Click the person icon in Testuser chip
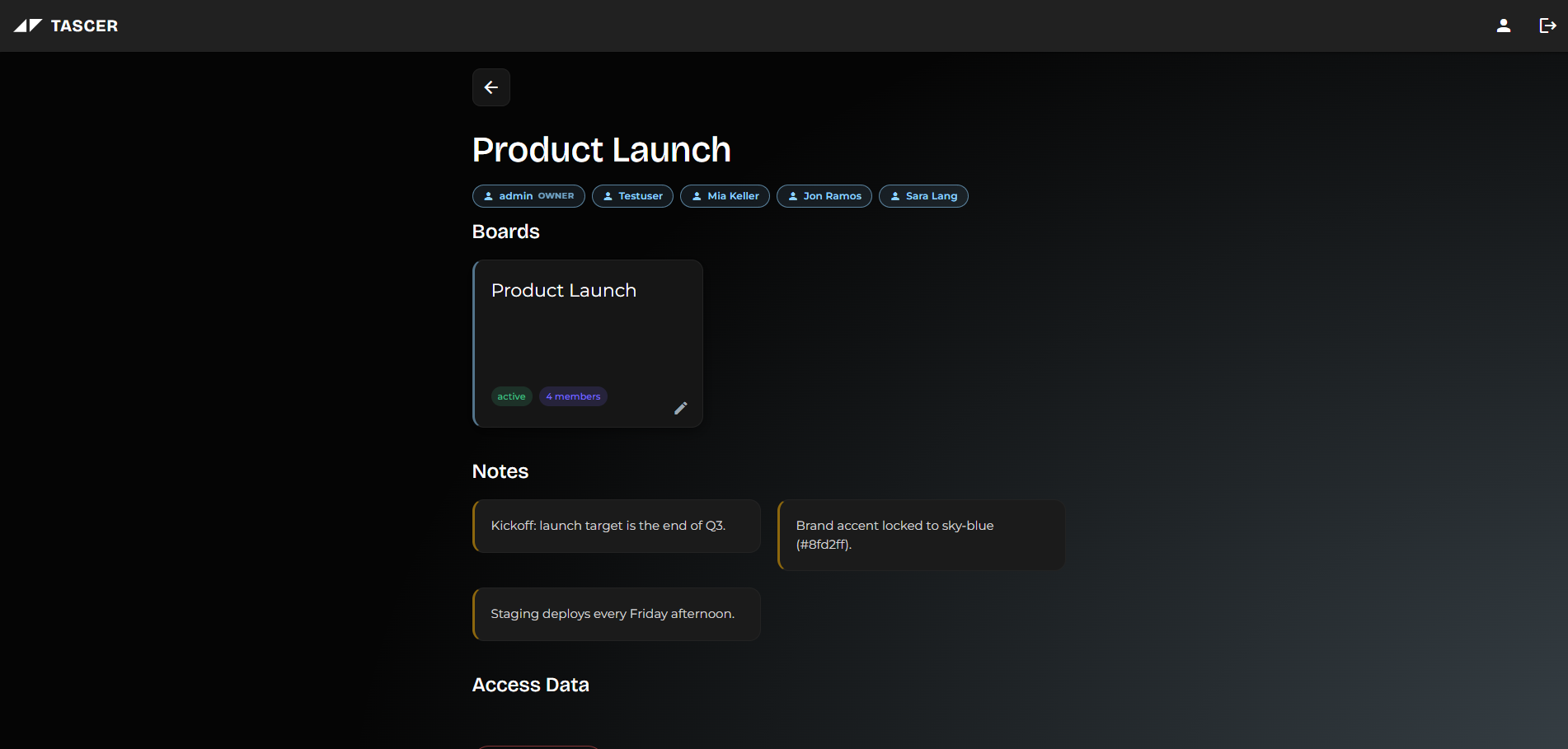Image resolution: width=1568 pixels, height=749 pixels. pyautogui.click(x=608, y=196)
